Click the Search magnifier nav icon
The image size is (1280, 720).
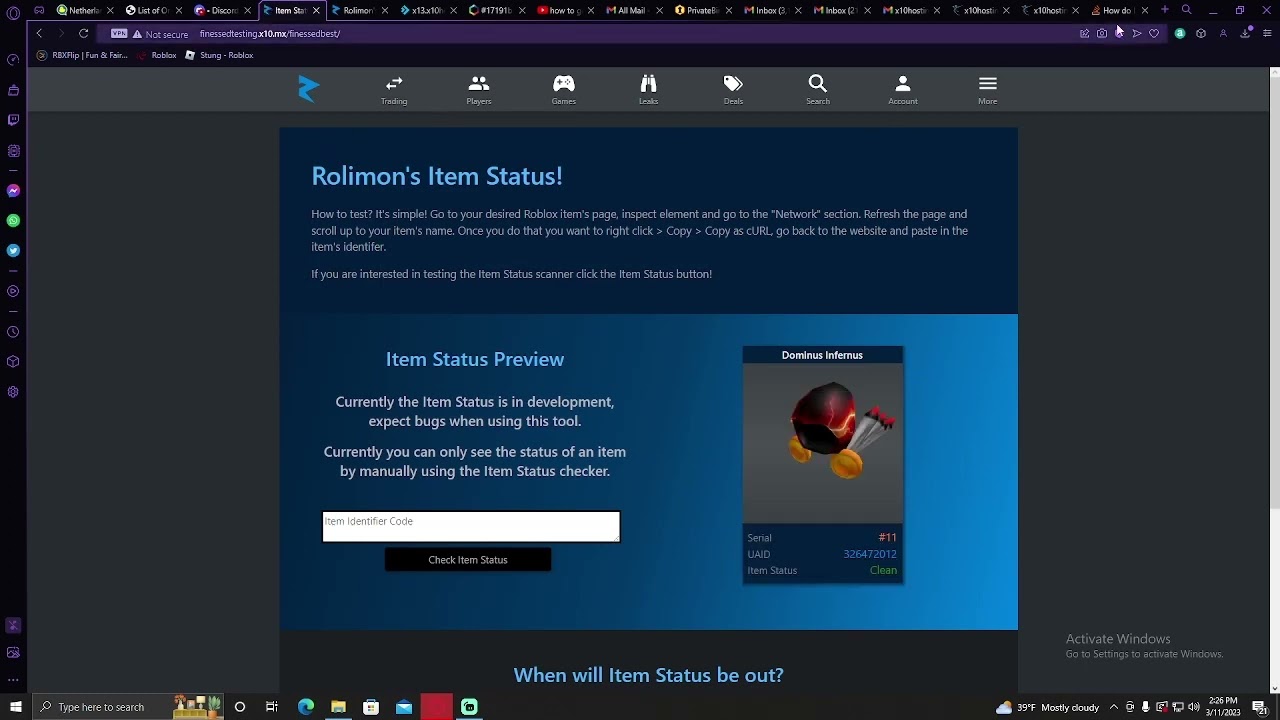[x=818, y=89]
